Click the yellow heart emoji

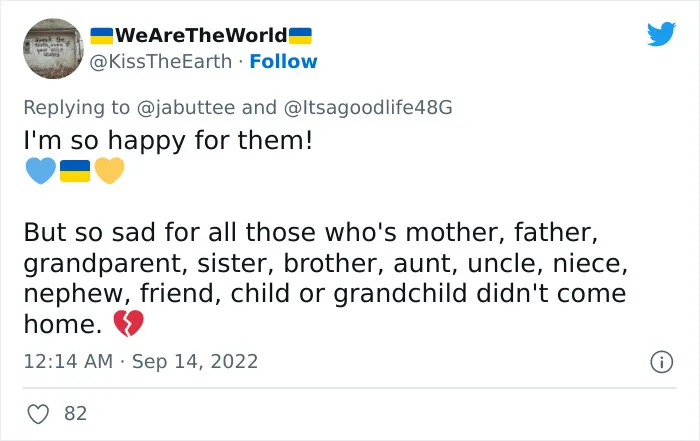tap(109, 171)
